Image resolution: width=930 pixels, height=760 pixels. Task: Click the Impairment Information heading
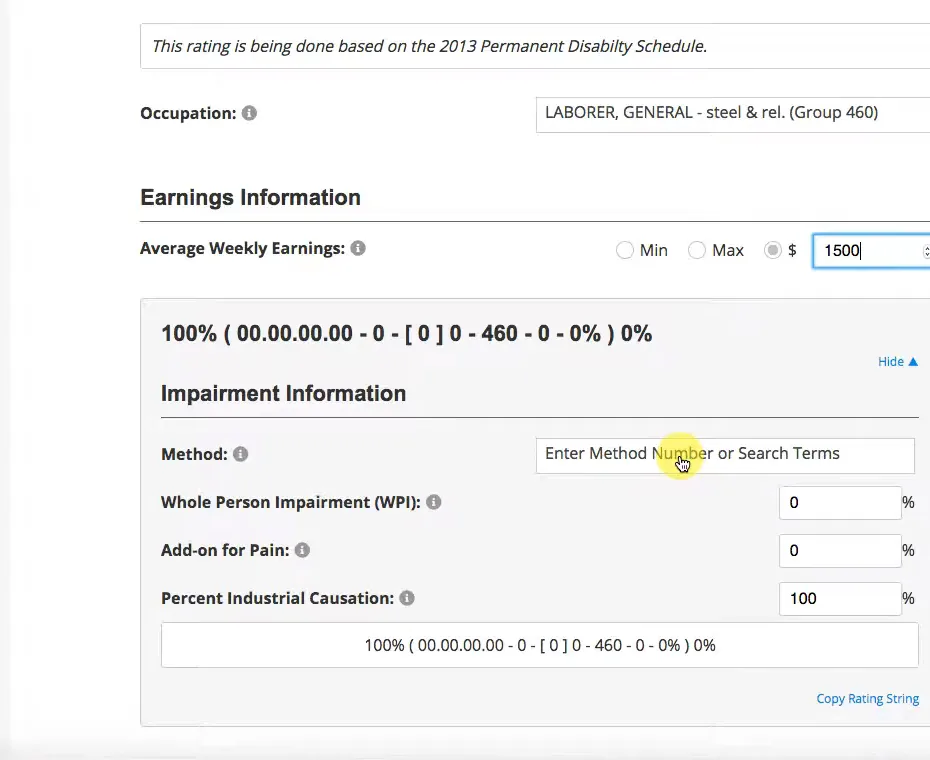(x=284, y=393)
